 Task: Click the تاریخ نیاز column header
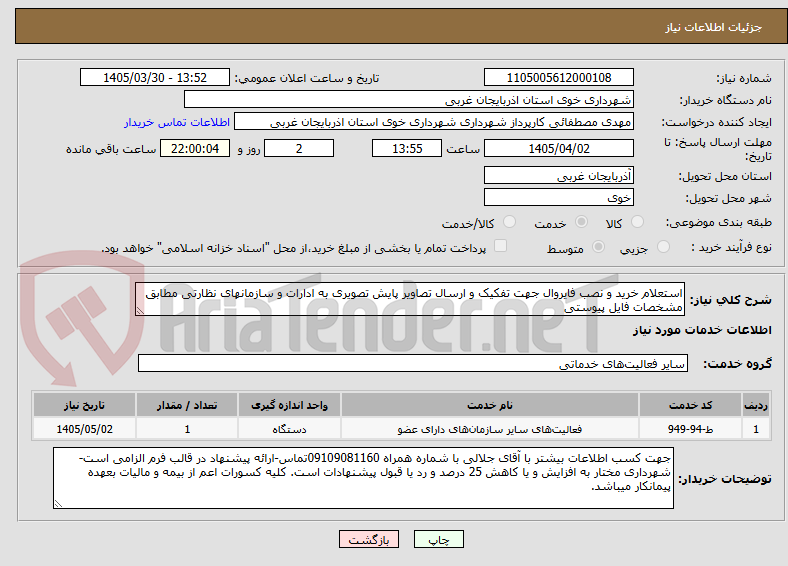[84, 405]
